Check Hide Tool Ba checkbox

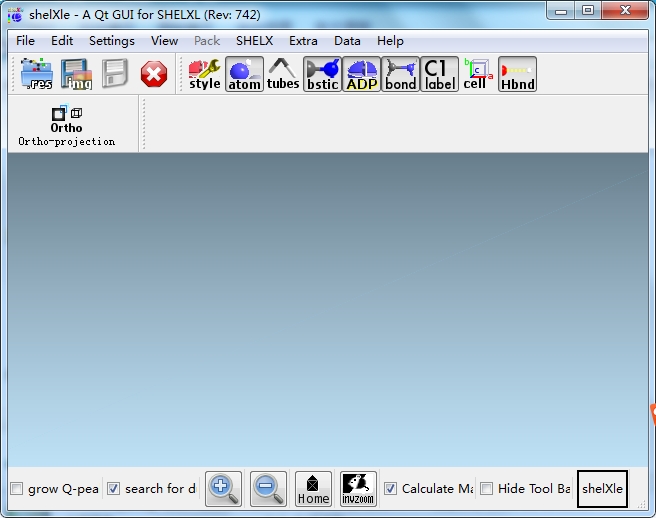pyautogui.click(x=486, y=488)
